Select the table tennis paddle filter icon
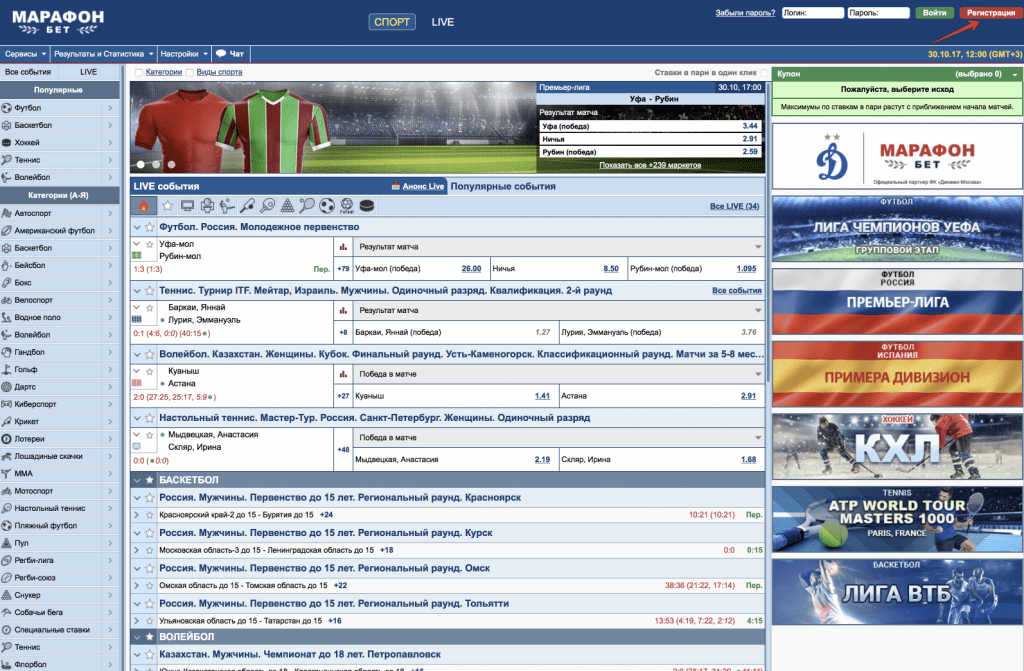 tap(267, 205)
